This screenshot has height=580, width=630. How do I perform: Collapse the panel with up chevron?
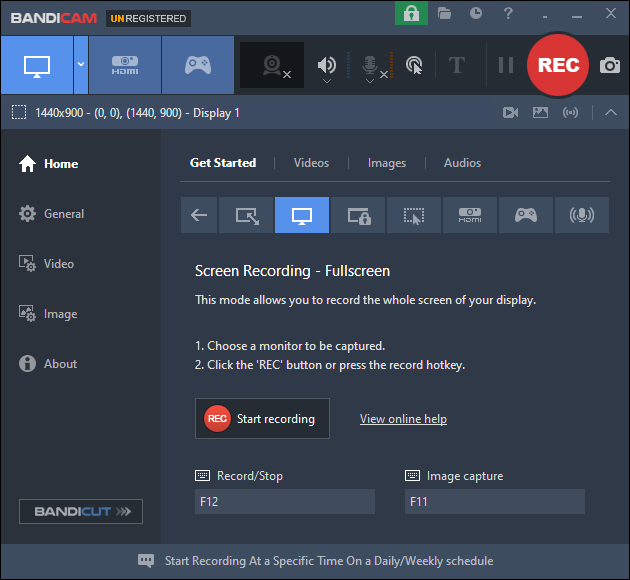coord(611,112)
